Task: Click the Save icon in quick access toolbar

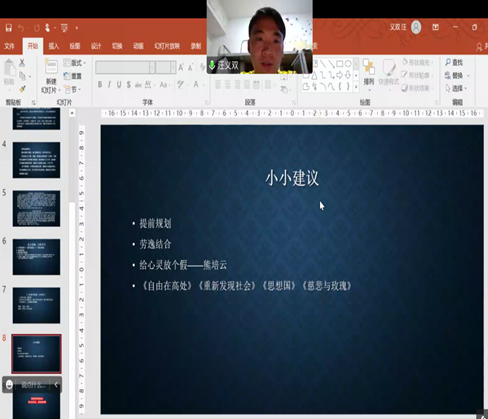Action: point(9,28)
